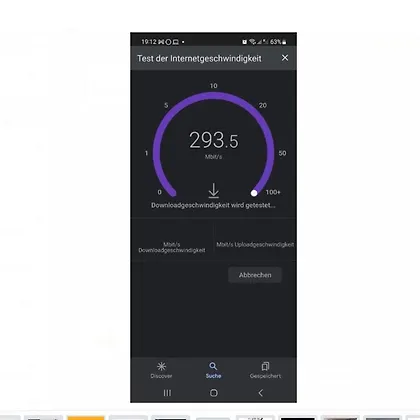Screen dimensions: 420x420
Task: Open the Gespeichert tab
Action: [265, 370]
